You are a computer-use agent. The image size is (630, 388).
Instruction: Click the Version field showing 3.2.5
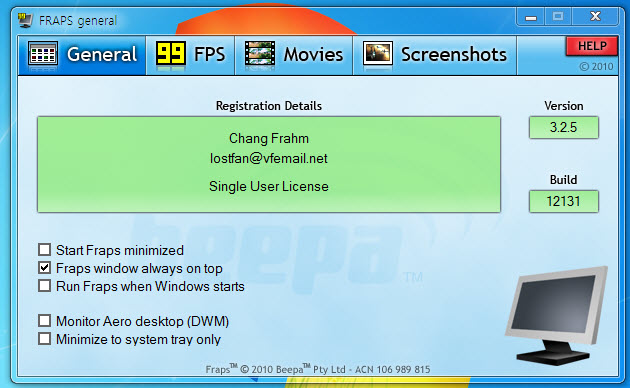pos(564,127)
